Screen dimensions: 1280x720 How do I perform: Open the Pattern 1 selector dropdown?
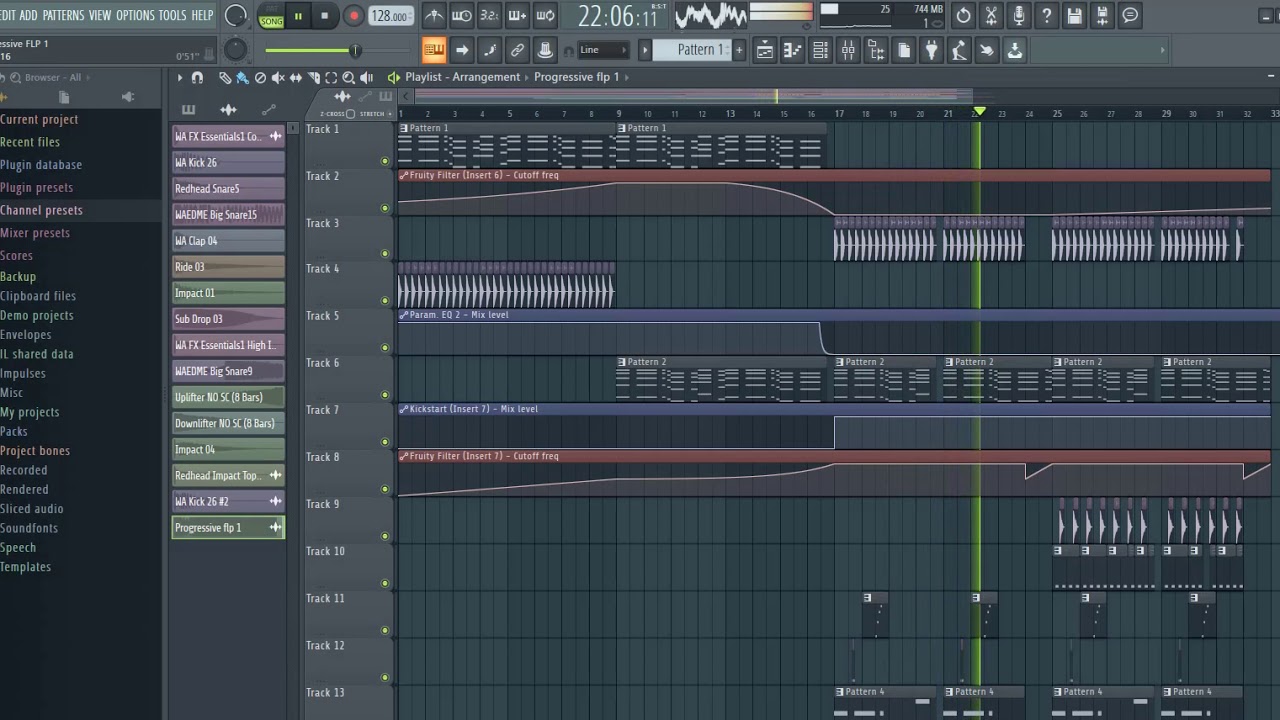pyautogui.click(x=694, y=50)
